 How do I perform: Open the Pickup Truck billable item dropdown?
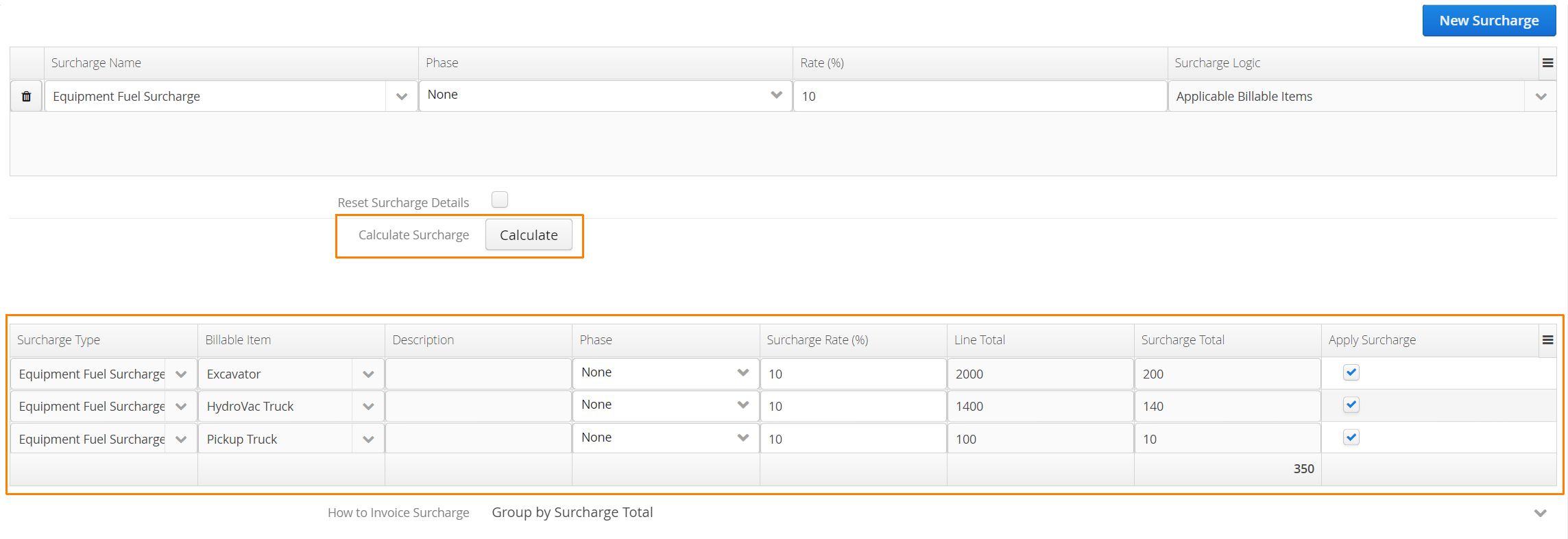tap(368, 440)
